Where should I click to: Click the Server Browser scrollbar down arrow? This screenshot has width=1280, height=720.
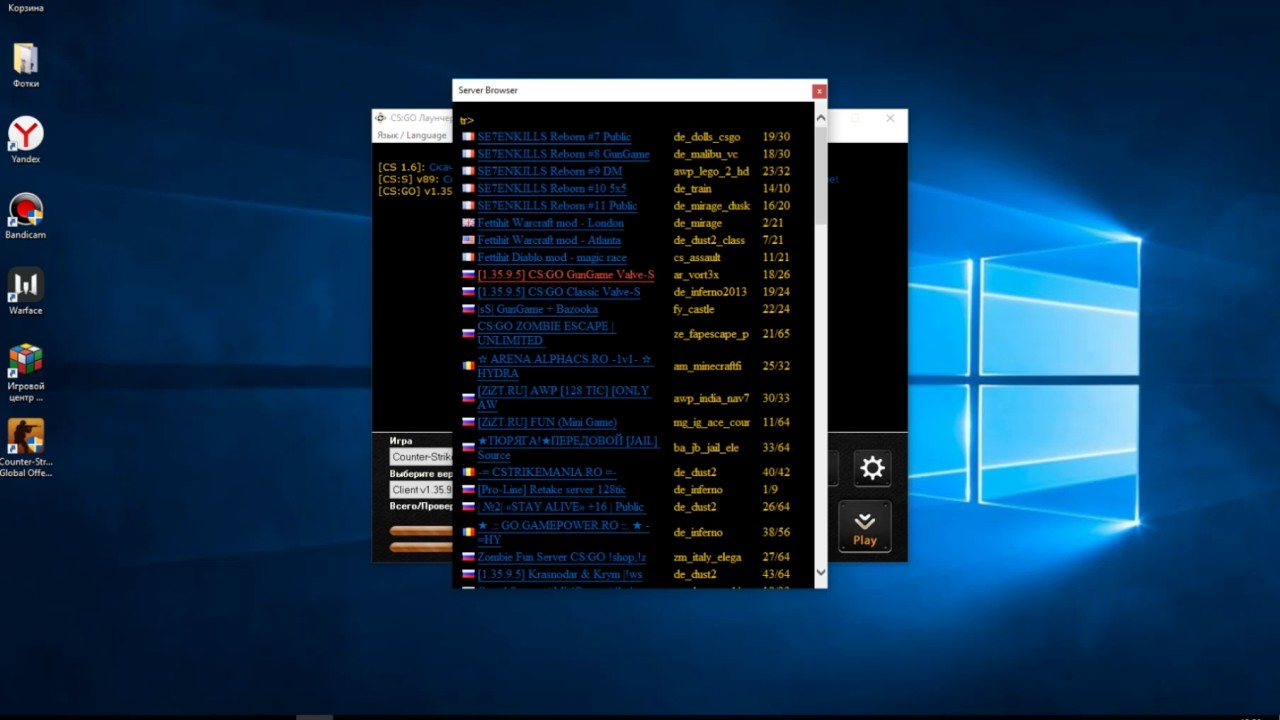click(x=821, y=572)
